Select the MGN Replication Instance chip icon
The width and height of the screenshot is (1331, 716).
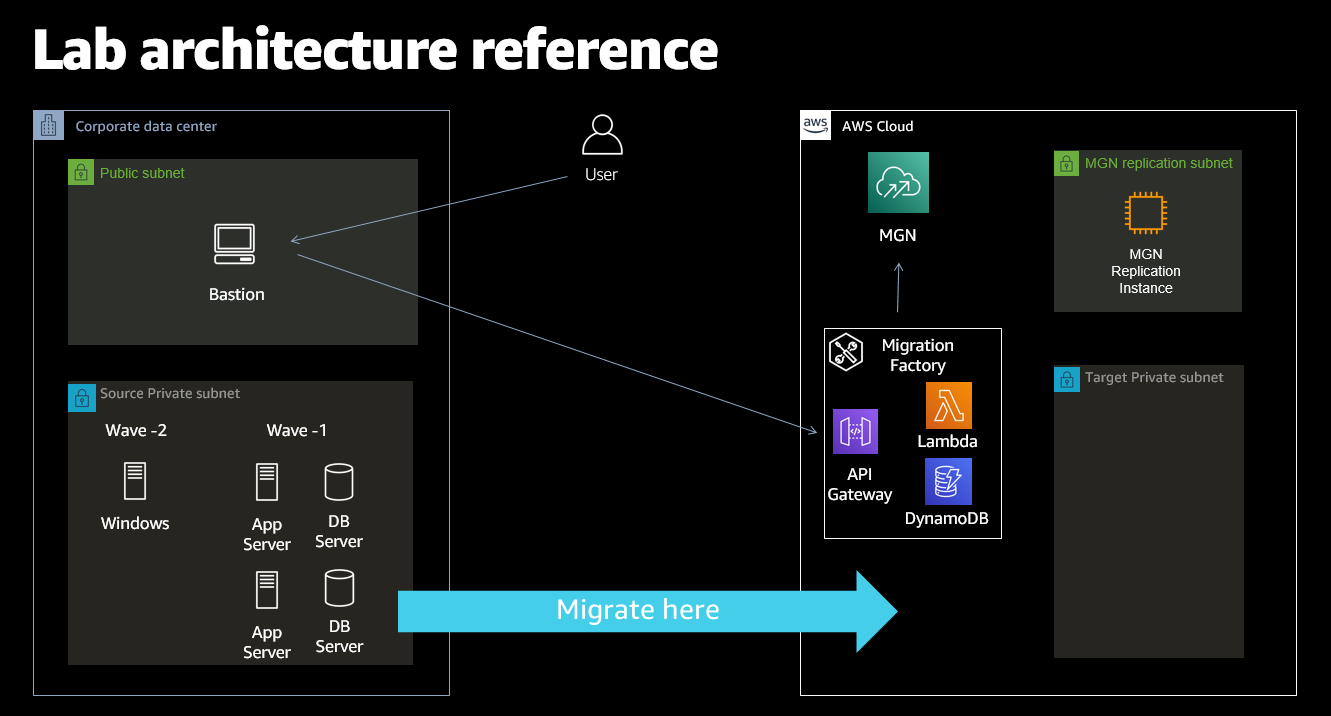tap(1146, 214)
